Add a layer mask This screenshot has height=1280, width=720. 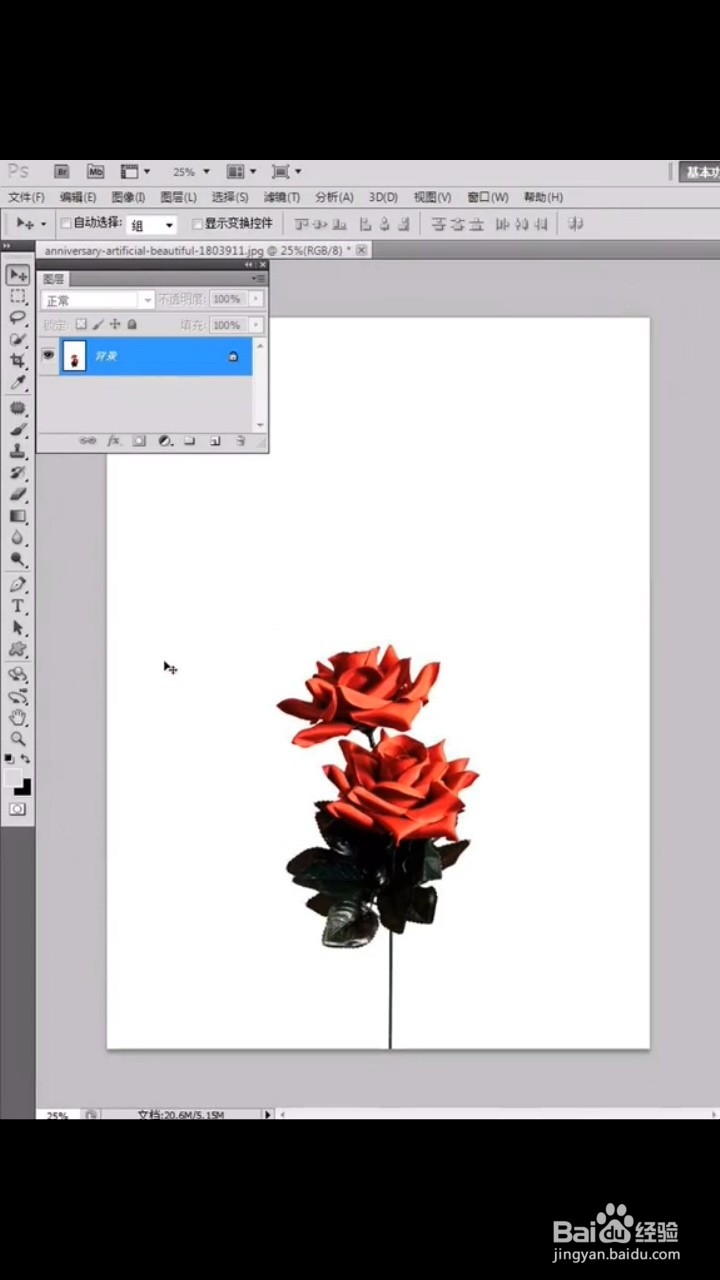(x=139, y=441)
